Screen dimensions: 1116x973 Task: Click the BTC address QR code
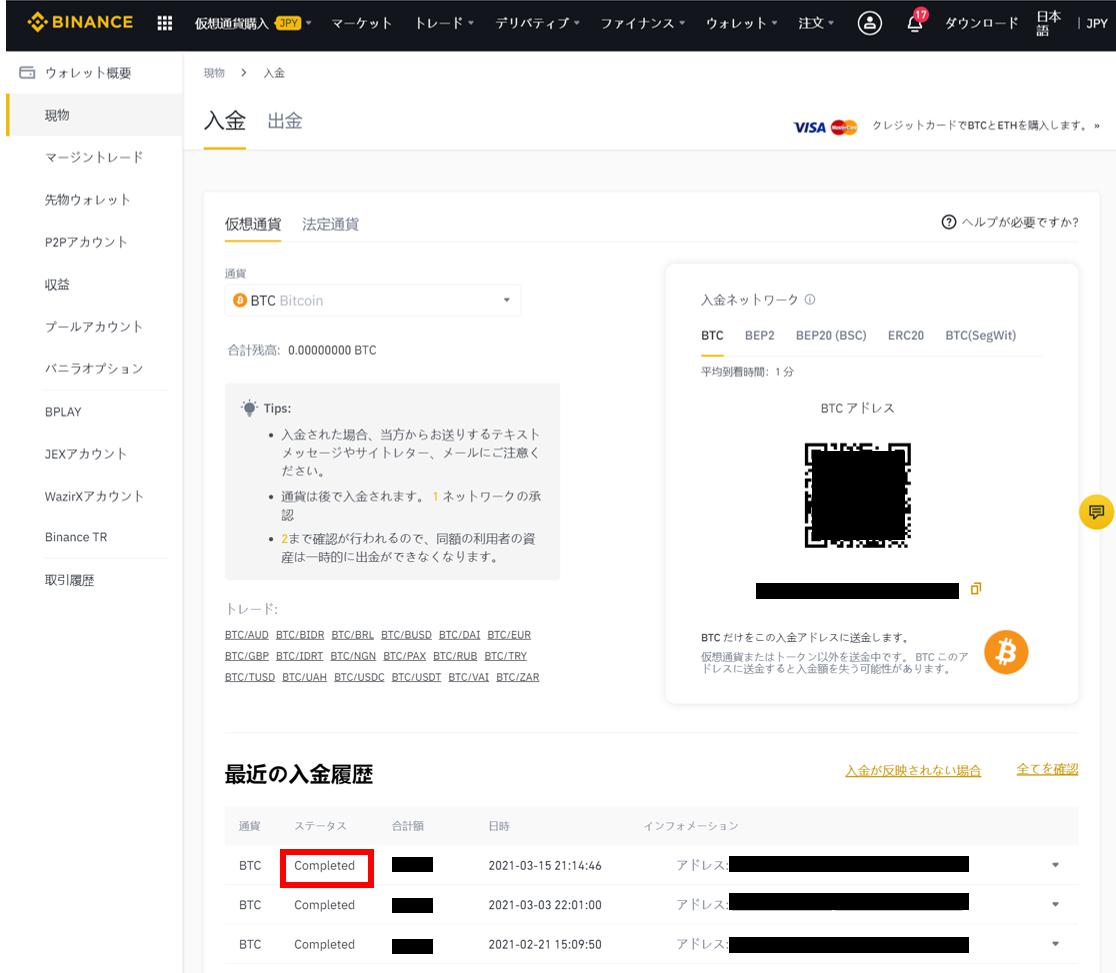[x=857, y=495]
